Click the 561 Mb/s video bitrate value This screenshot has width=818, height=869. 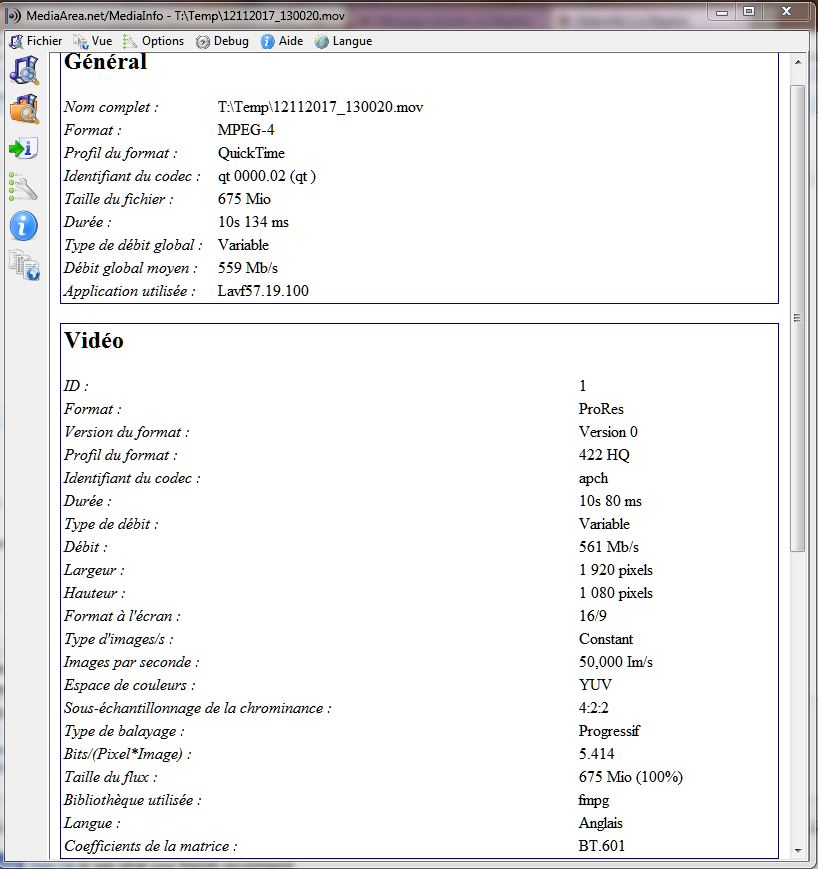609,547
